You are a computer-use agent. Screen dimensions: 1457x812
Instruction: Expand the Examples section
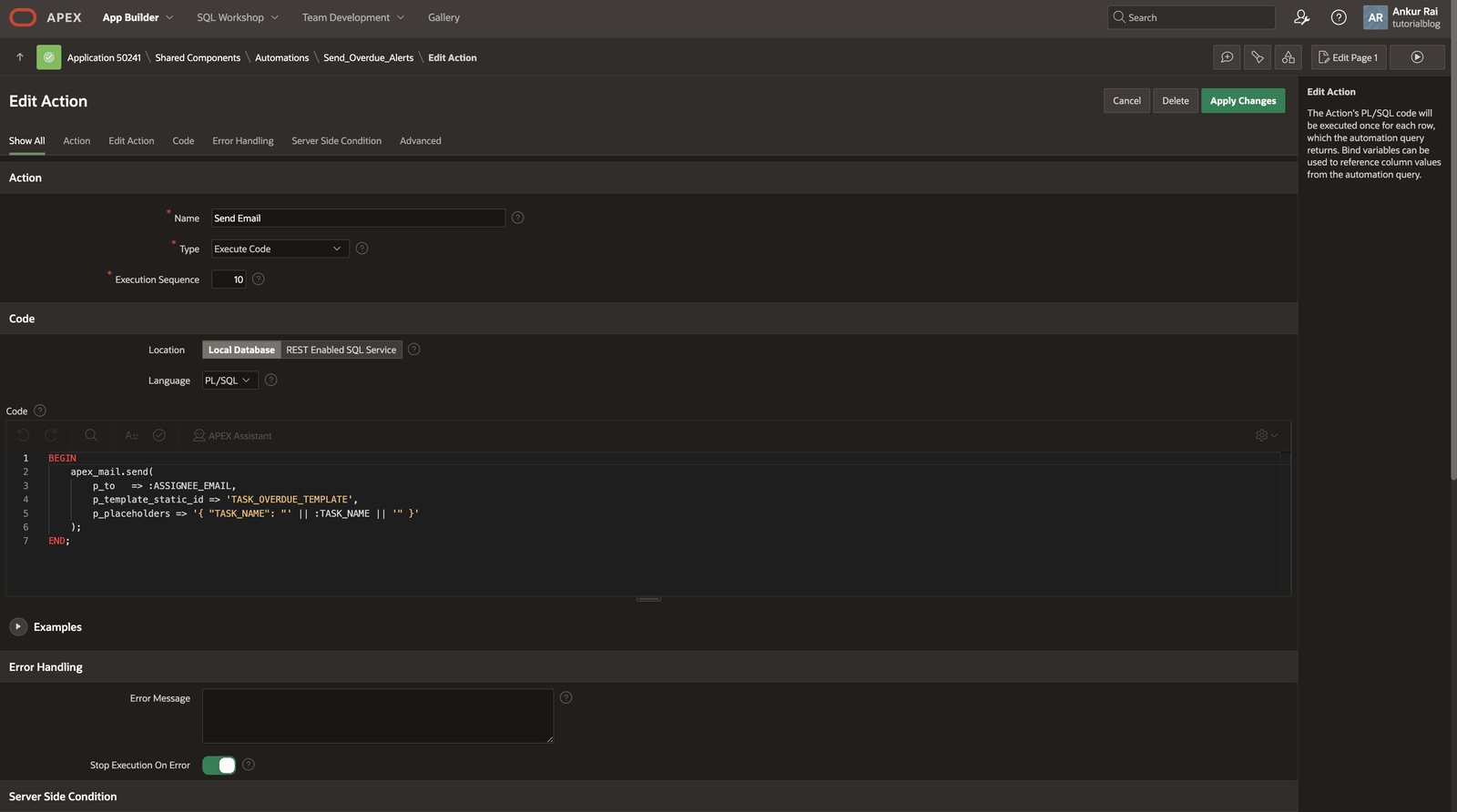(x=18, y=627)
